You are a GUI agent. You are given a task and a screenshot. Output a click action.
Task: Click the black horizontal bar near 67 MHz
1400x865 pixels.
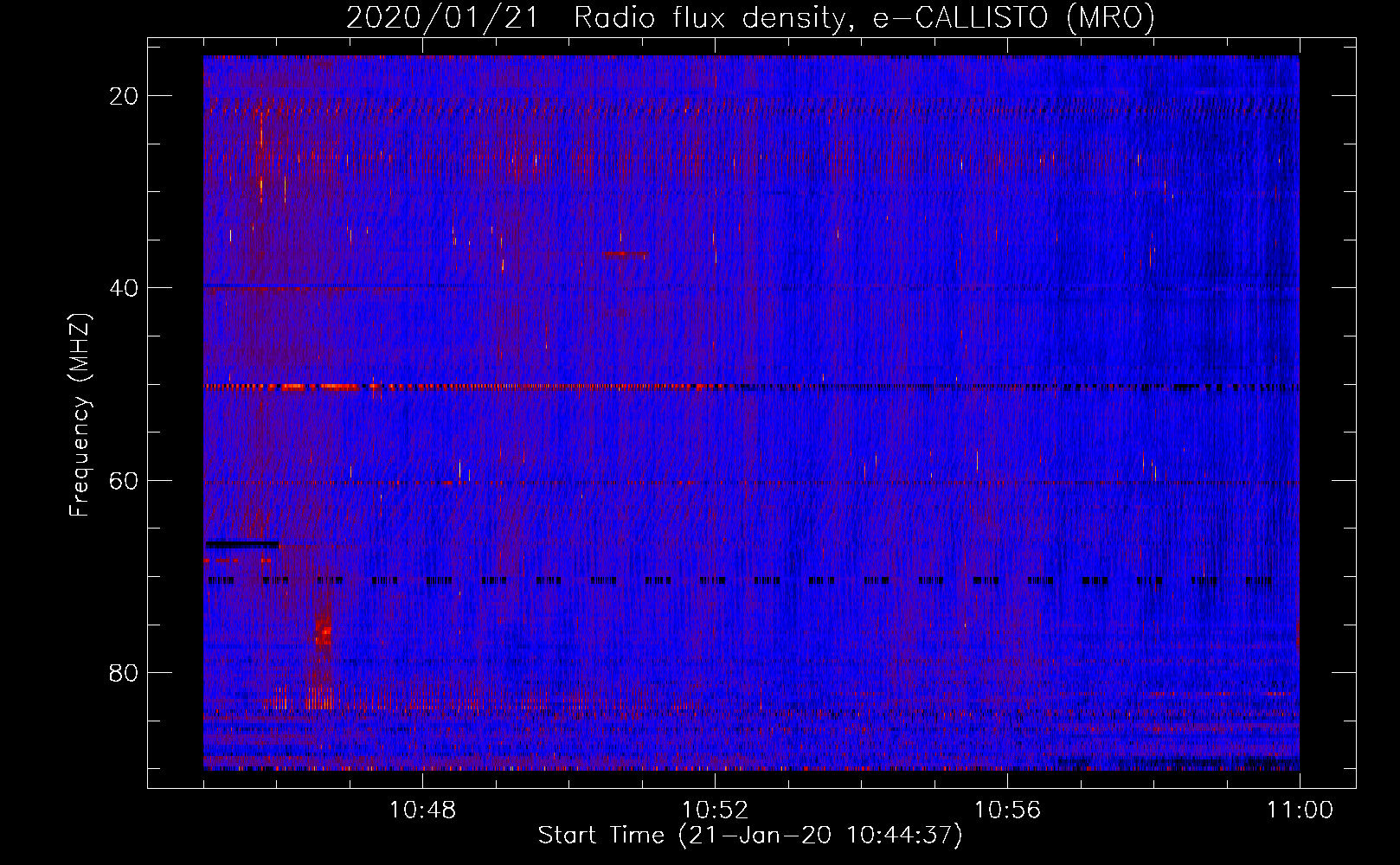(x=242, y=544)
